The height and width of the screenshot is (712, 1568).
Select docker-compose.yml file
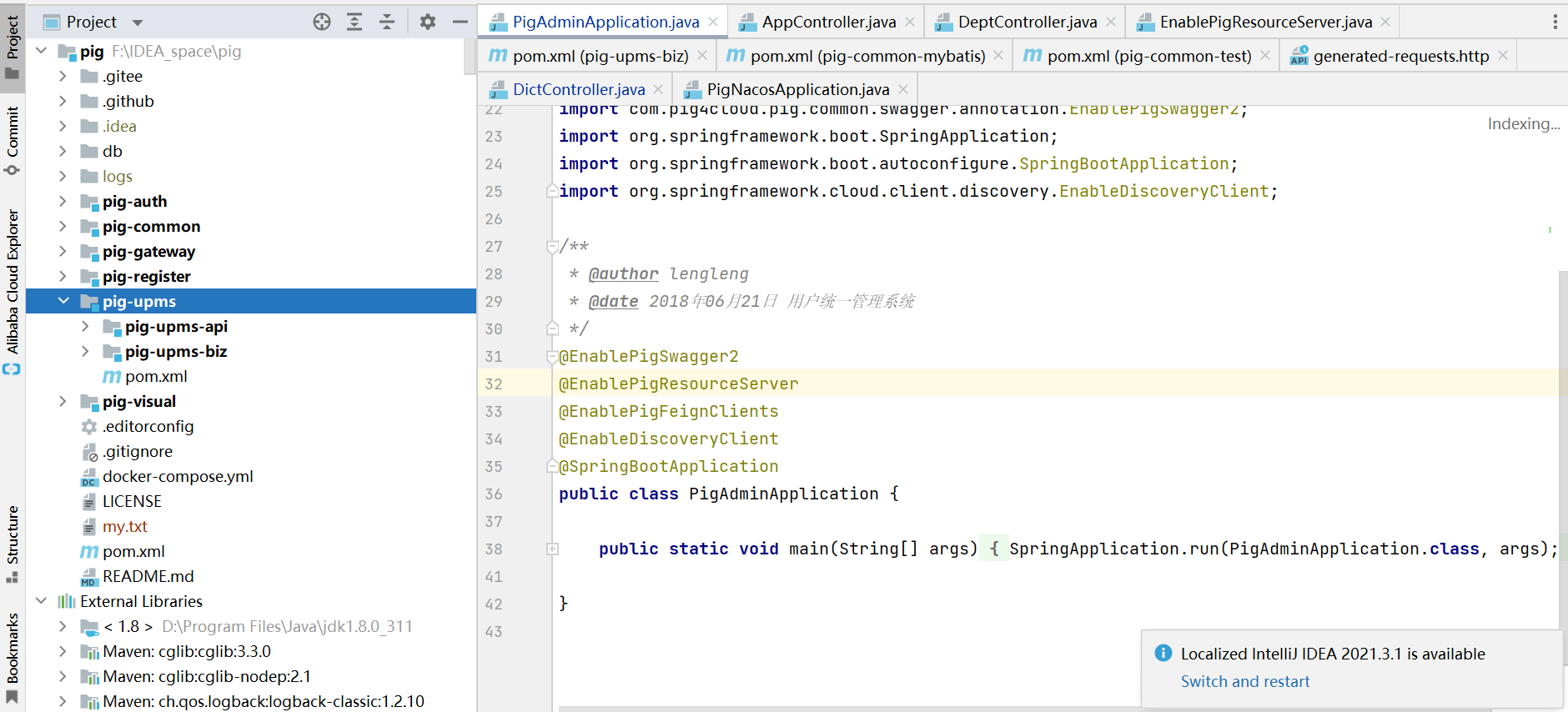point(178,476)
